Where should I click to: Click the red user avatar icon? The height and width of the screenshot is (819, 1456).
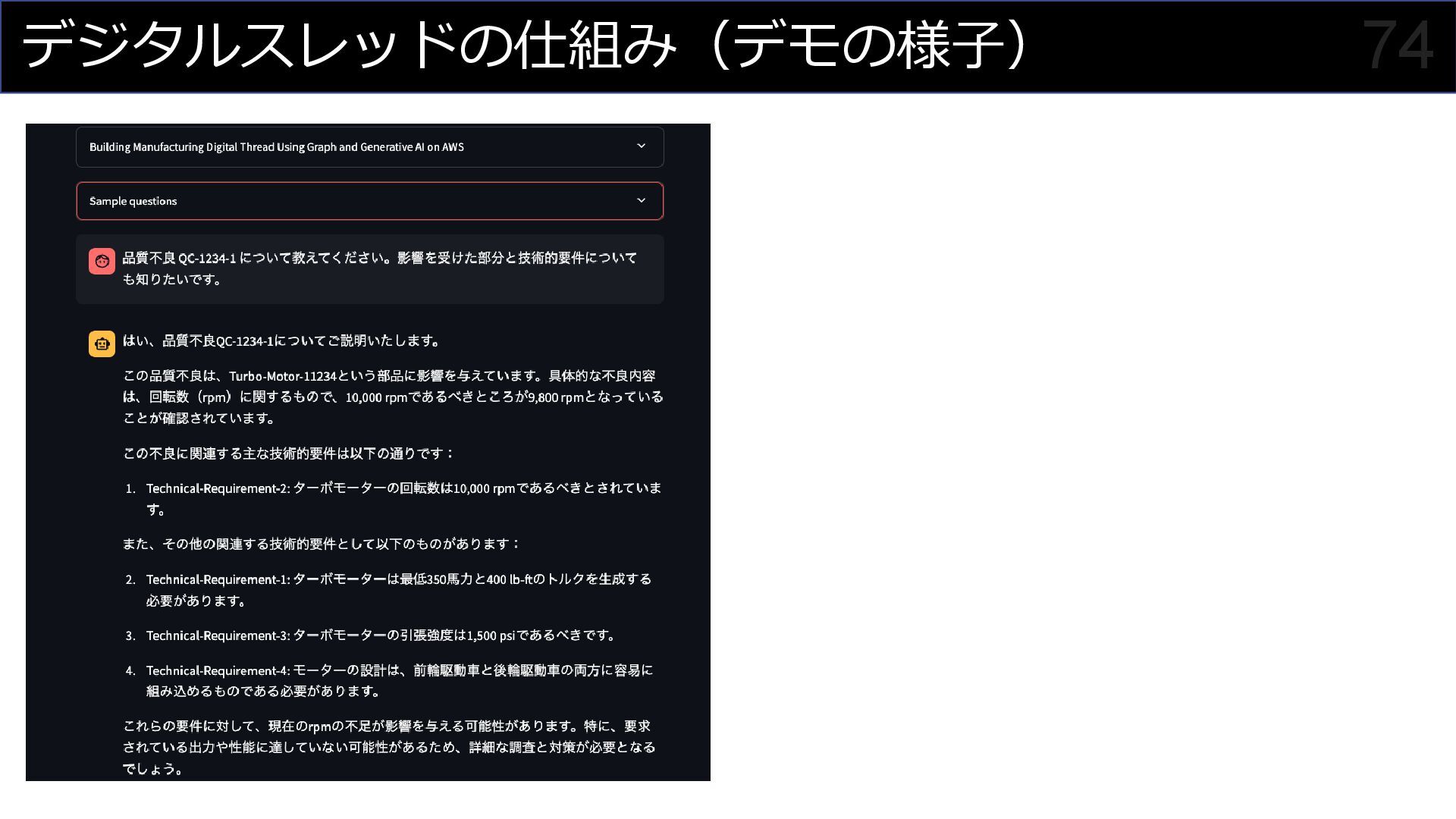(102, 262)
